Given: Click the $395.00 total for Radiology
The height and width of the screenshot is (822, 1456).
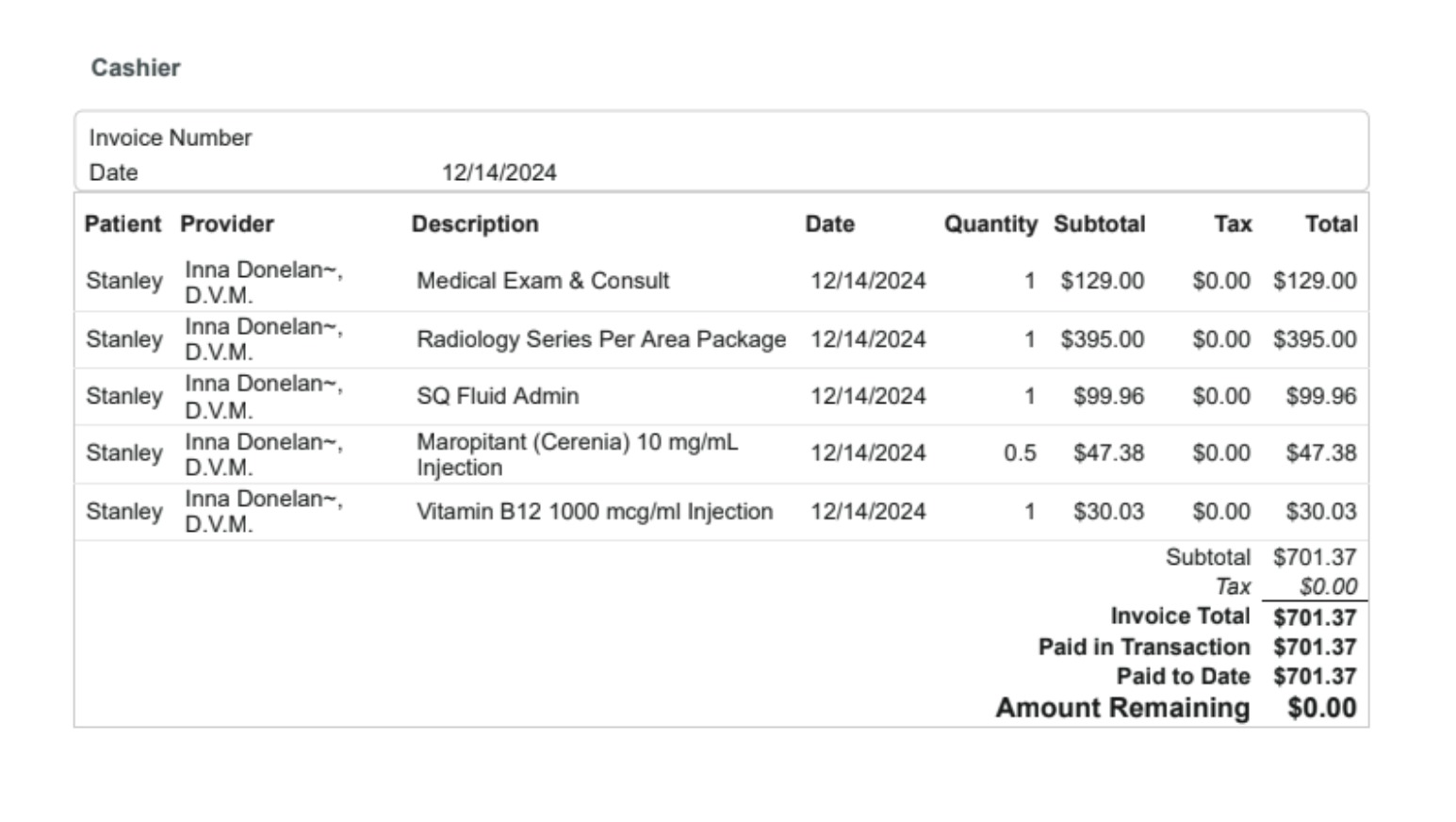Looking at the screenshot, I should pos(1315,339).
